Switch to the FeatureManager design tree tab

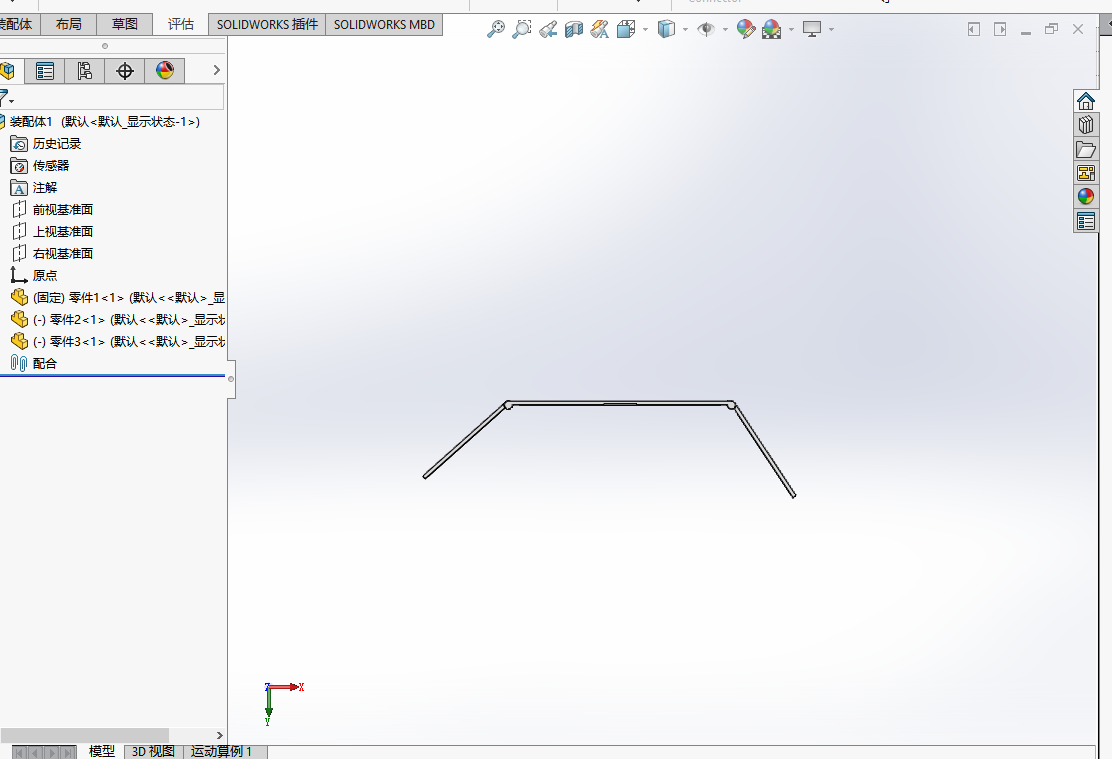[9, 70]
